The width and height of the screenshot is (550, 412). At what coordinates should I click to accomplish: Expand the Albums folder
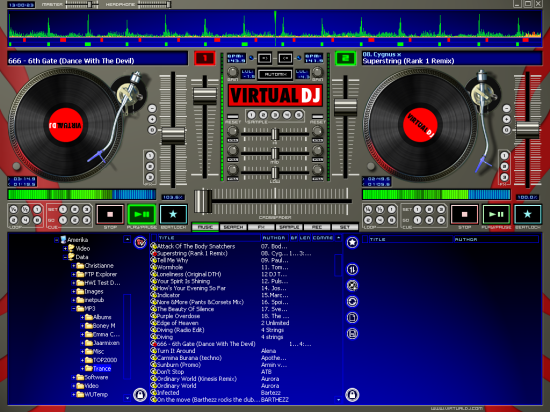82,317
